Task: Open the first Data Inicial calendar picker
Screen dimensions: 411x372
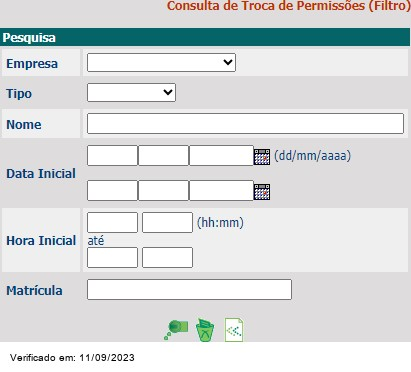Action: 262,157
